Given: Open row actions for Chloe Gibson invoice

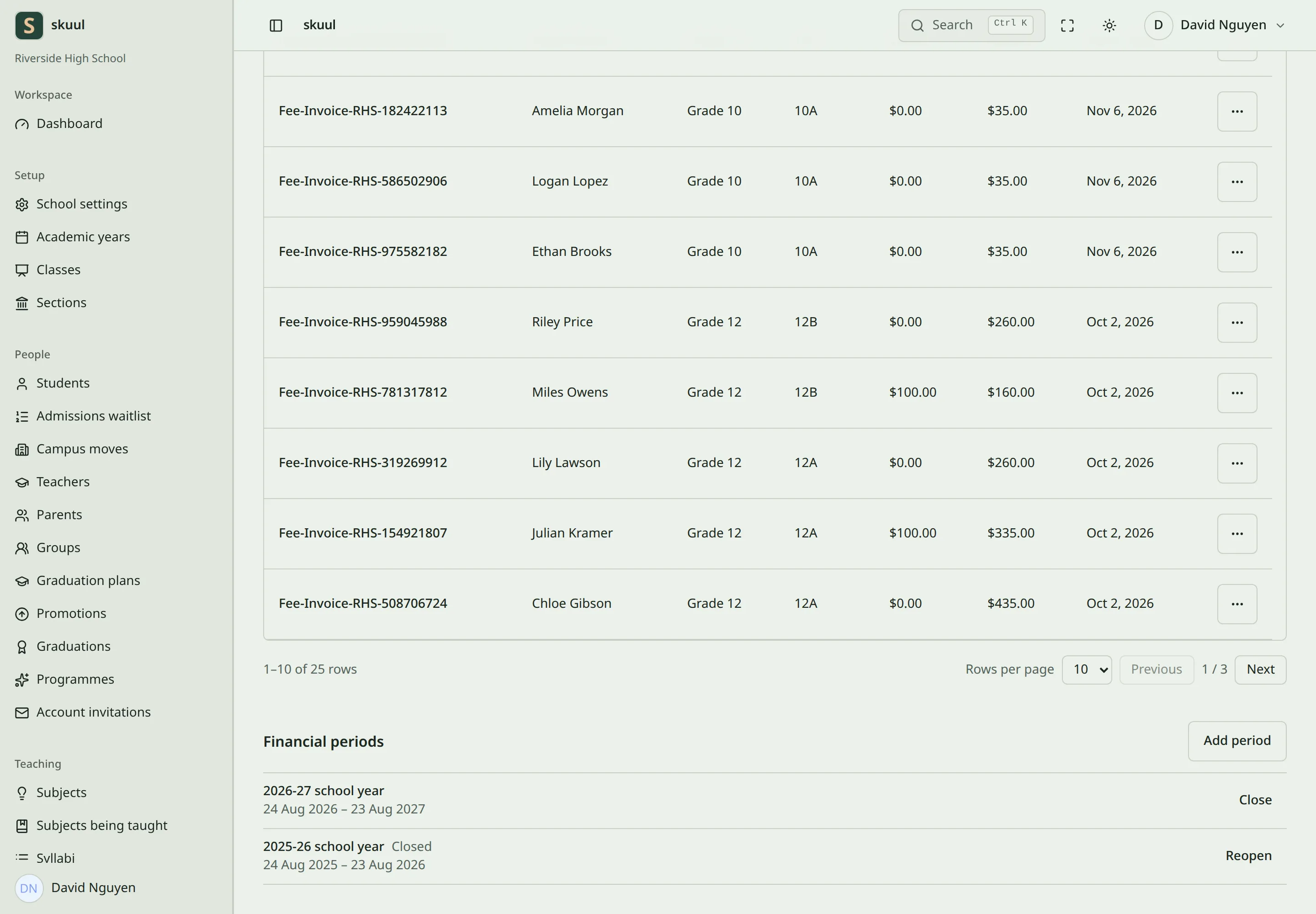Looking at the screenshot, I should (x=1237, y=604).
